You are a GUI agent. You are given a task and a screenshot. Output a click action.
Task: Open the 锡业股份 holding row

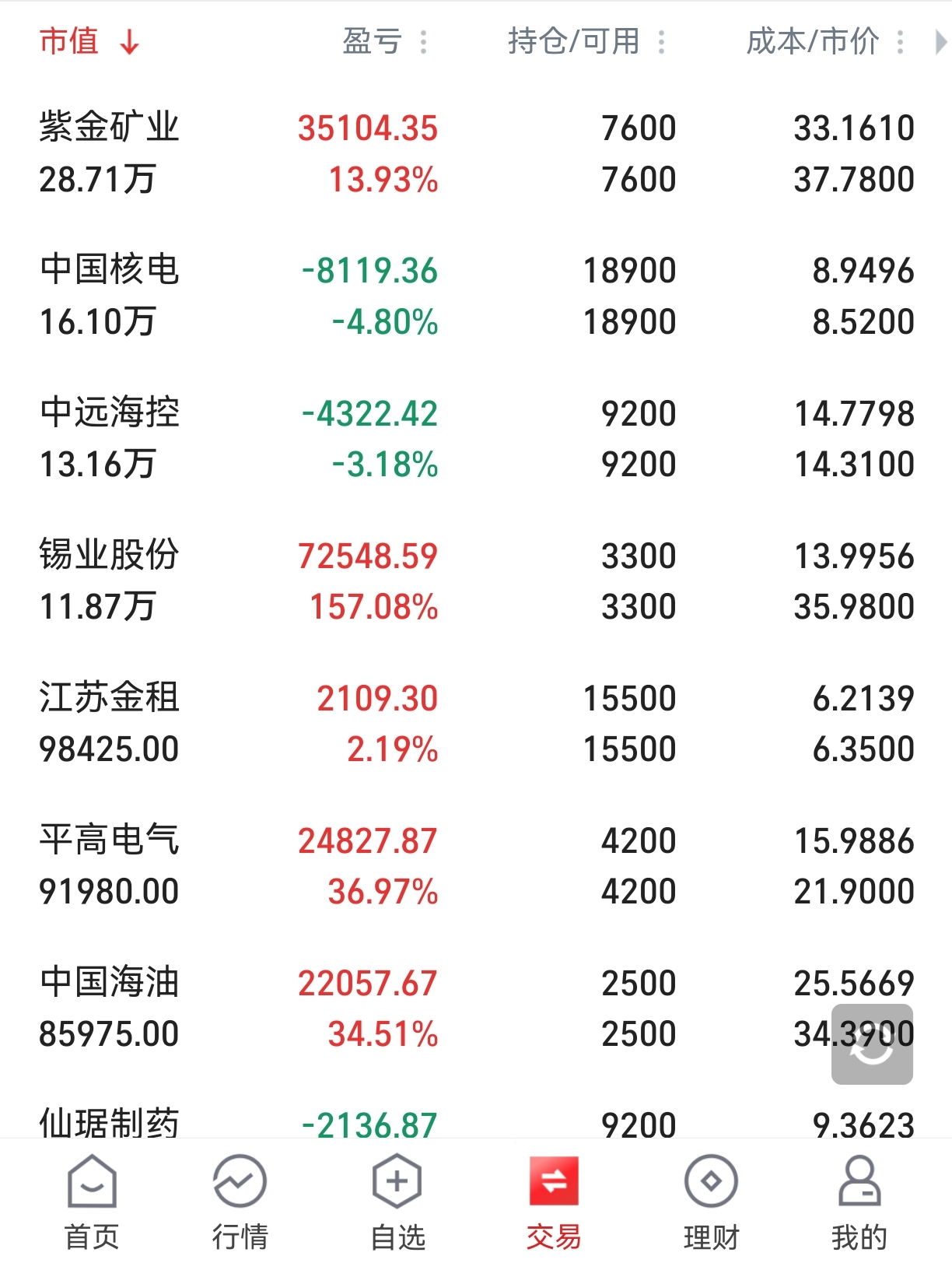[x=476, y=581]
